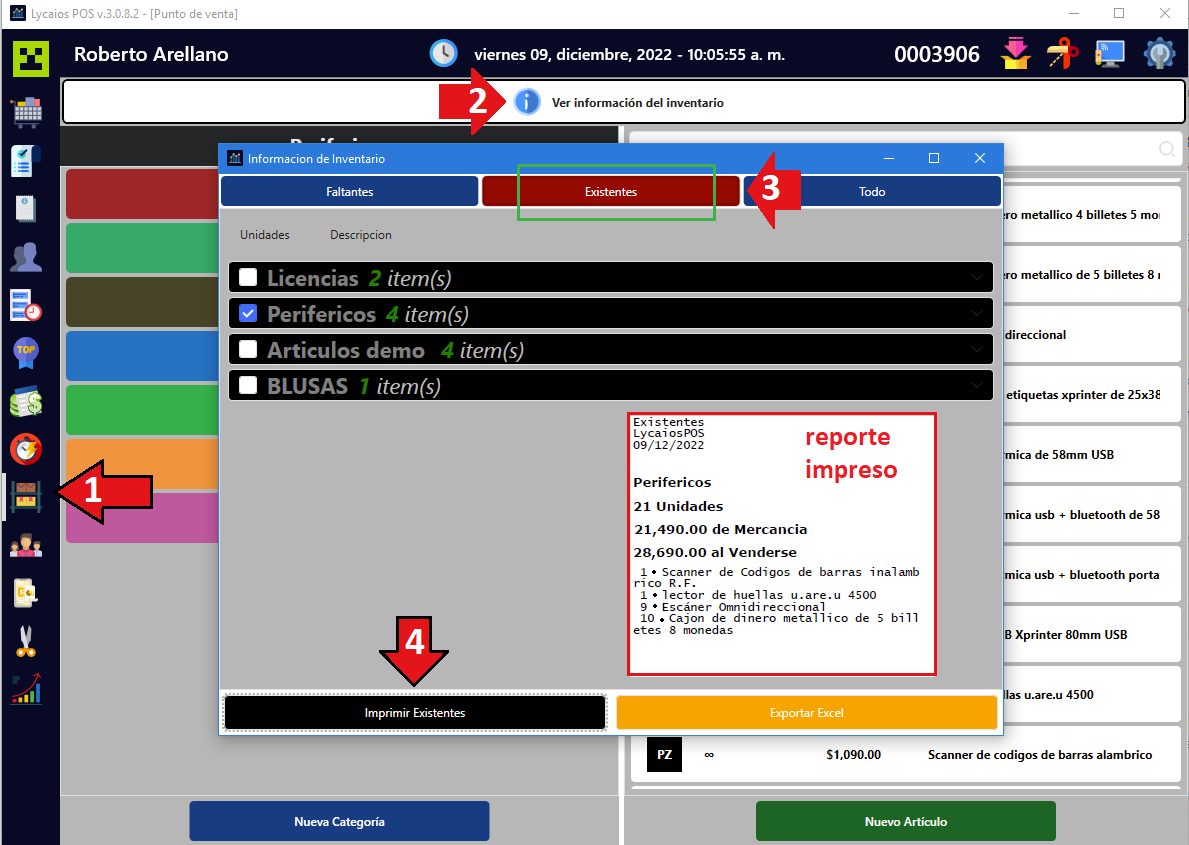Expand the Licencias row chevron
This screenshot has width=1189, height=845.
977,278
